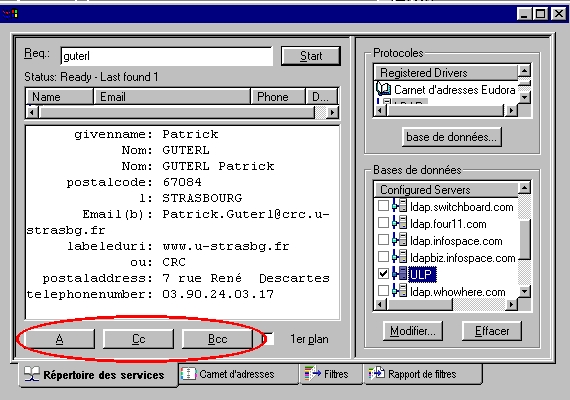The height and width of the screenshot is (400, 570).
Task: Click the Bcc recipient button
Action: click(x=217, y=339)
